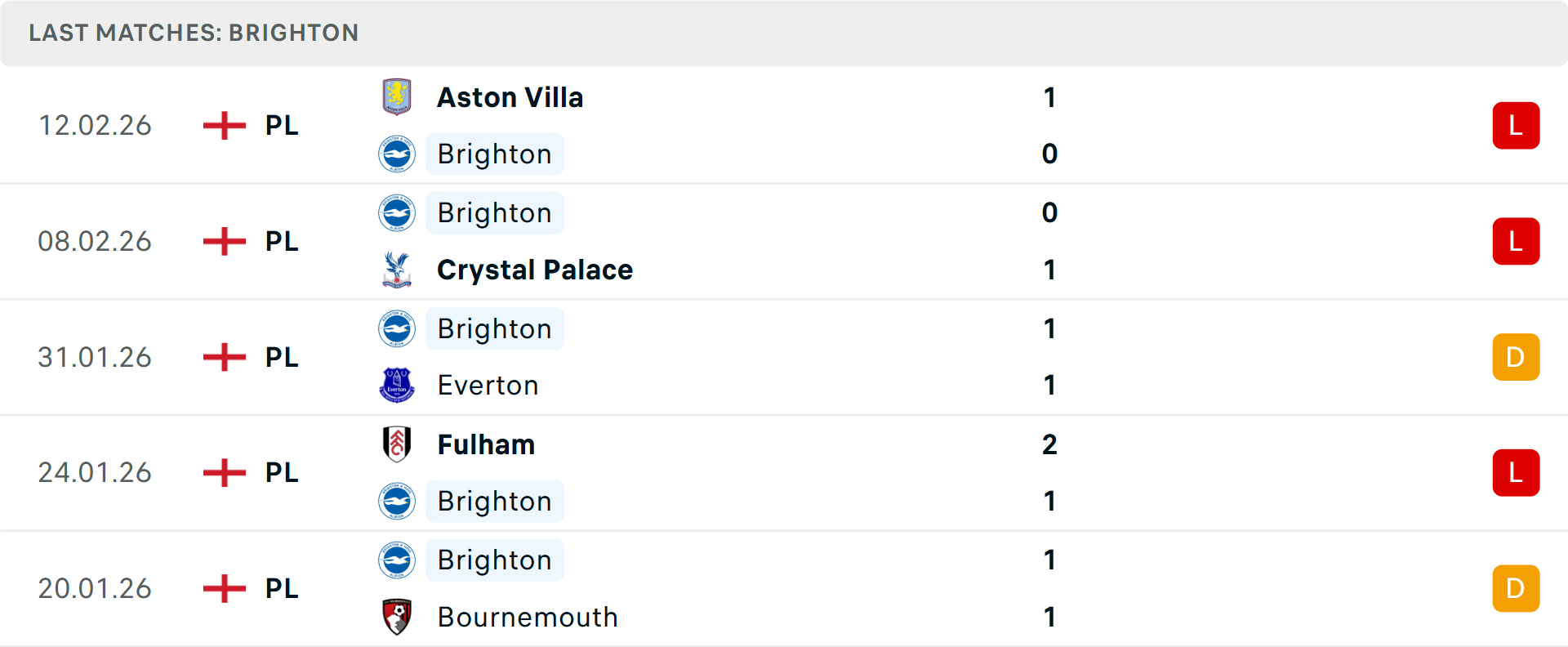1568x647 pixels.
Task: Click the highlighted Brighton chip in the Everton row
Action: pos(494,328)
